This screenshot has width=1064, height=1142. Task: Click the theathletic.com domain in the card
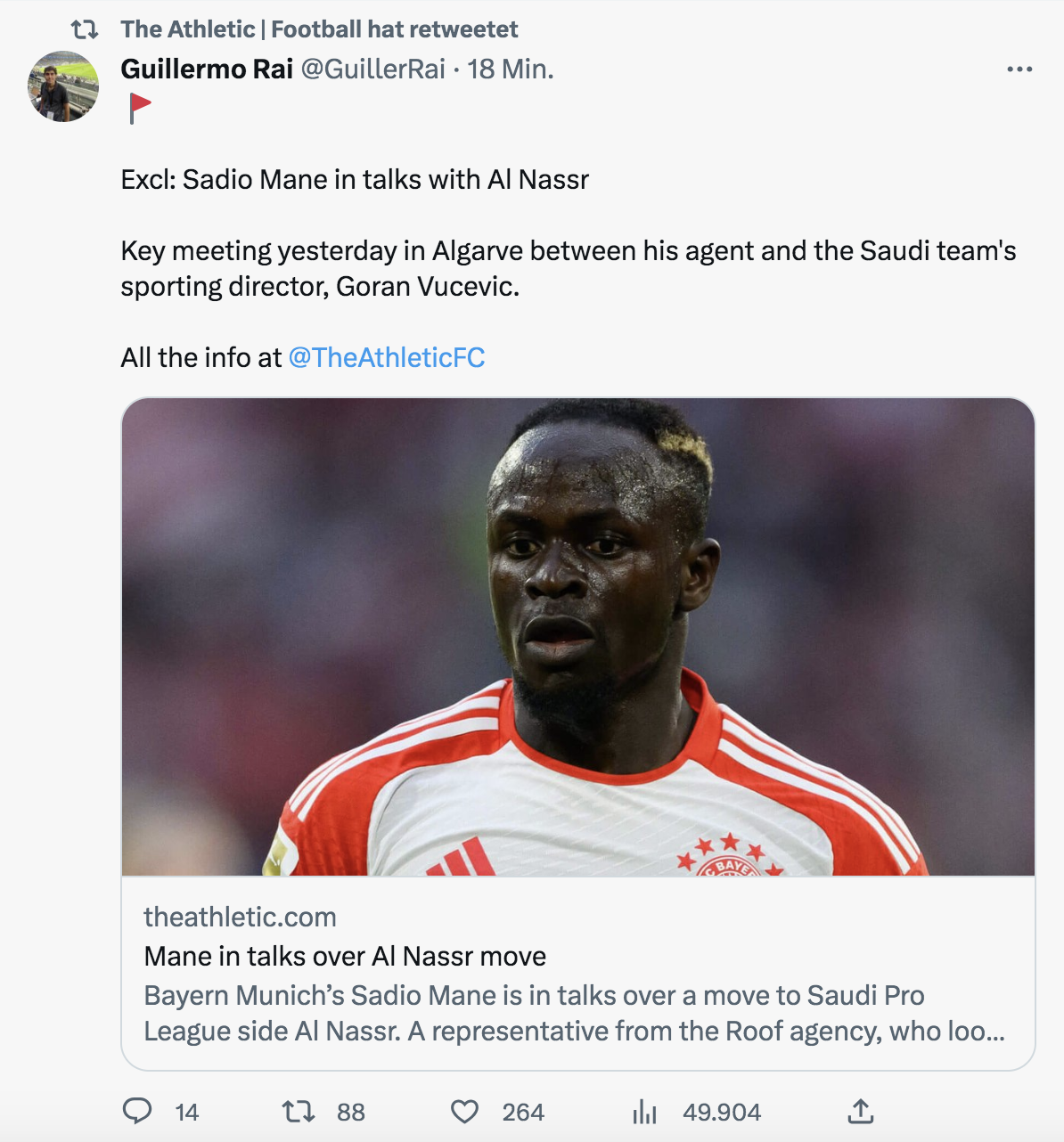coord(240,917)
